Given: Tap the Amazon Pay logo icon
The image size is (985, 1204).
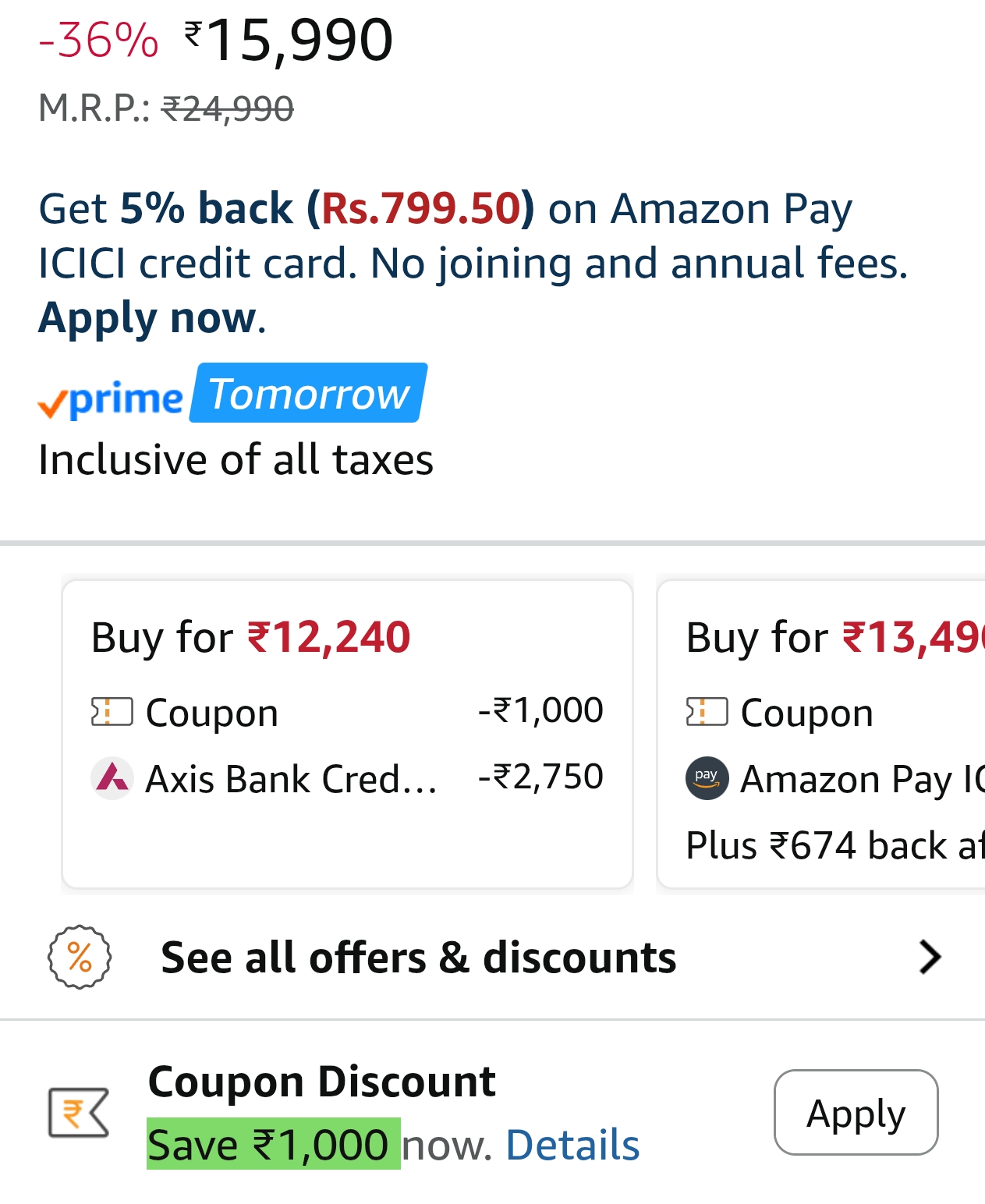Looking at the screenshot, I should [x=707, y=777].
